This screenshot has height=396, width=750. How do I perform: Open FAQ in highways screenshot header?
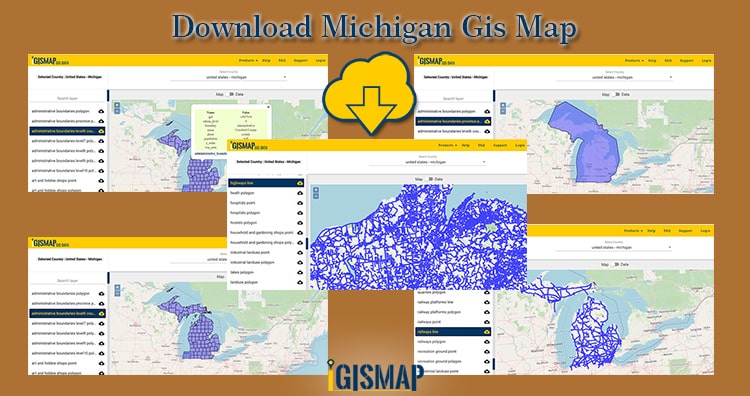481,145
